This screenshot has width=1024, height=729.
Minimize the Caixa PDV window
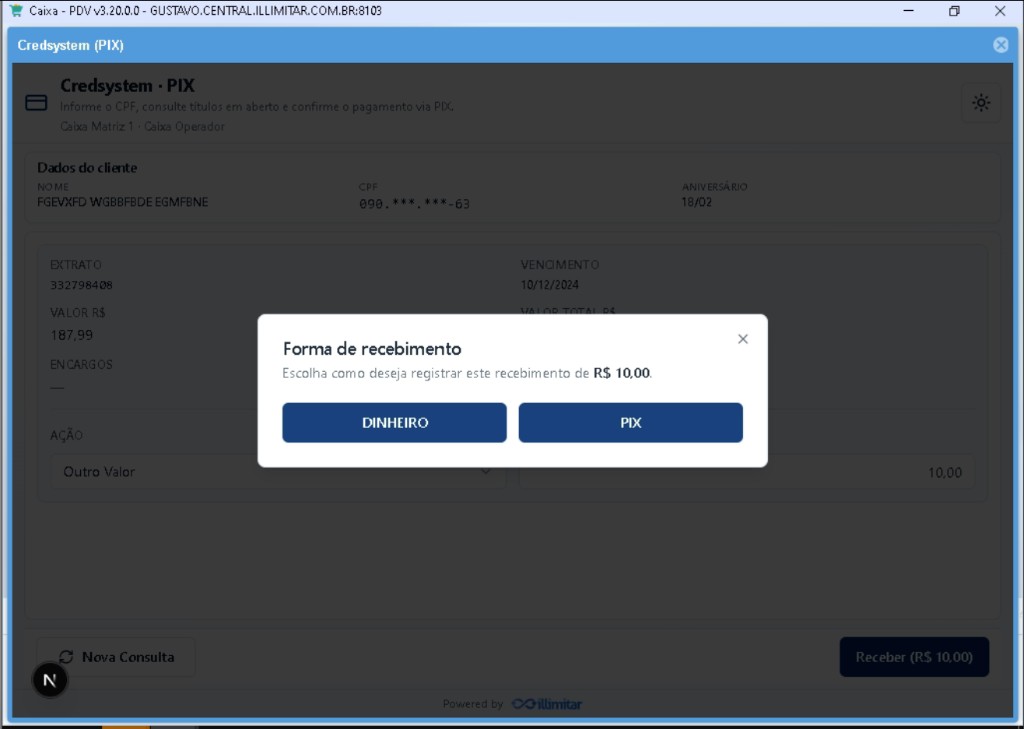(x=908, y=10)
